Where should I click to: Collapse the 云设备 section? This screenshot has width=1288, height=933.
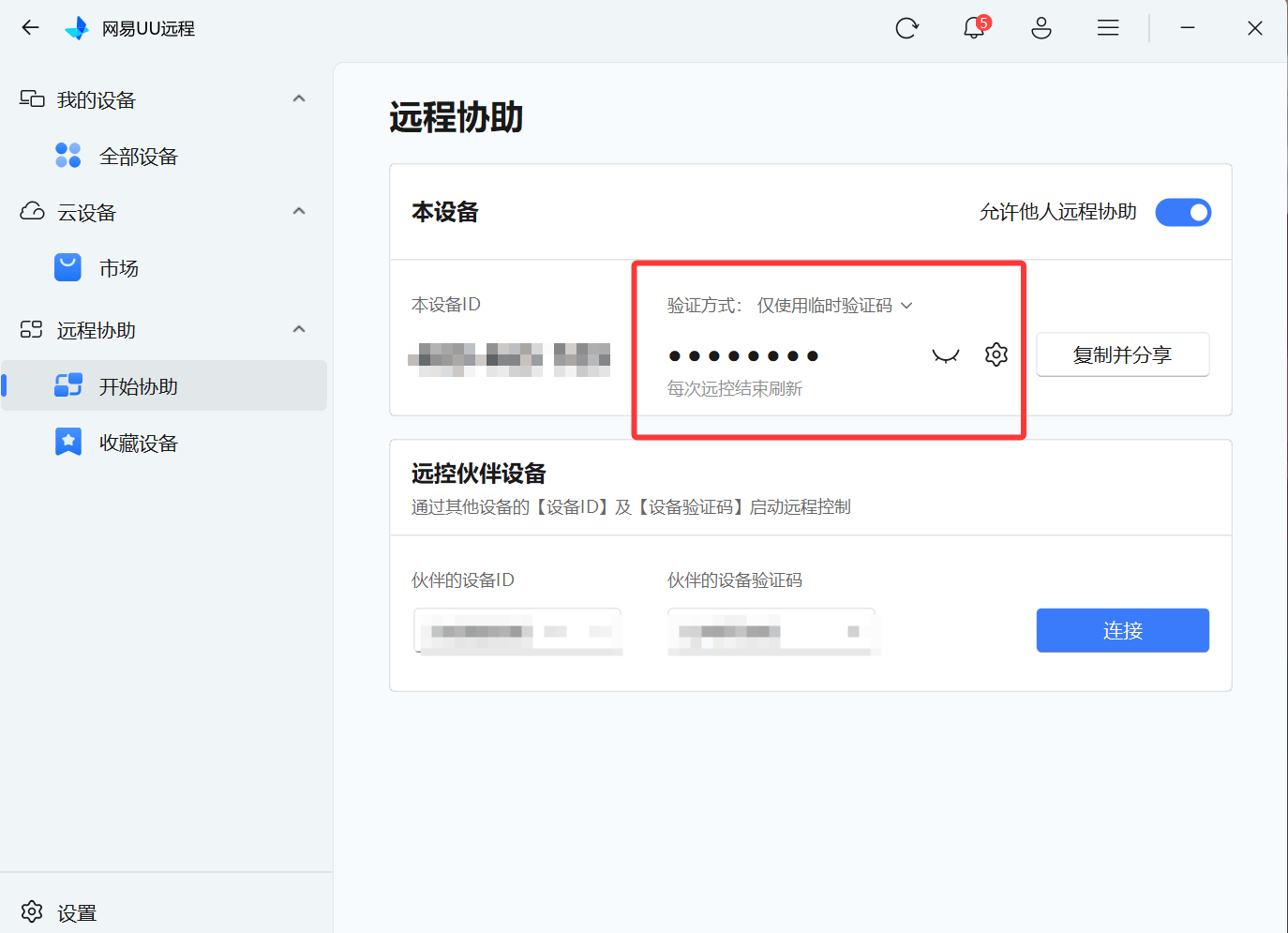(299, 212)
